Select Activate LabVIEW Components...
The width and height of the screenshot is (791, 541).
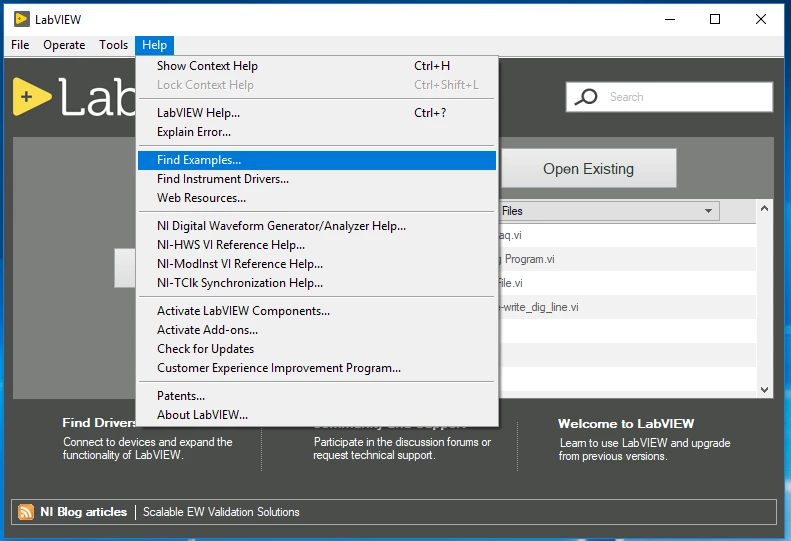coord(317,311)
